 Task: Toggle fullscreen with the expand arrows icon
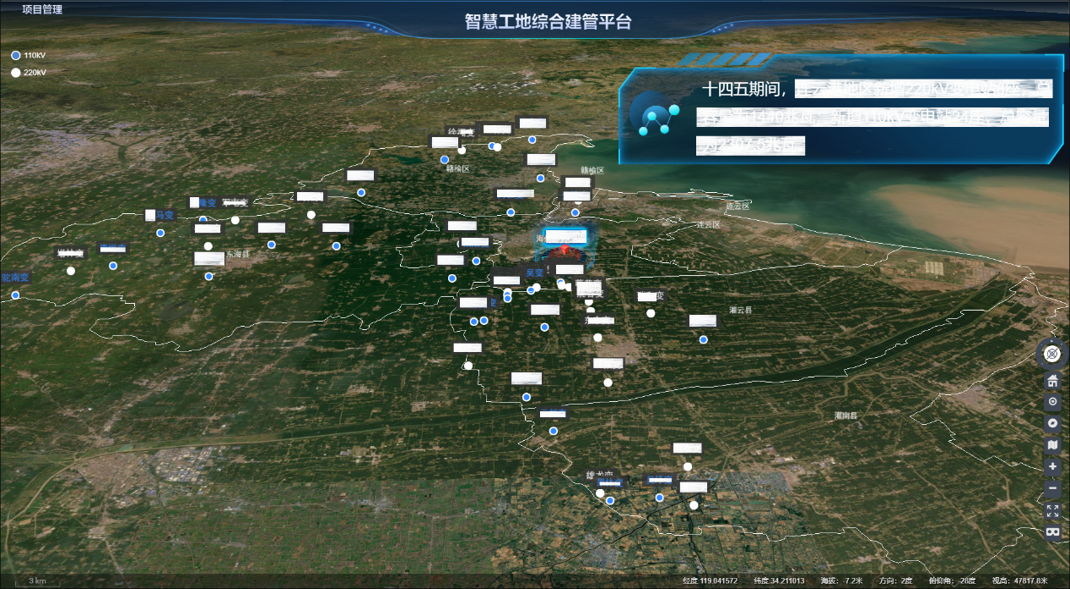(1052, 510)
